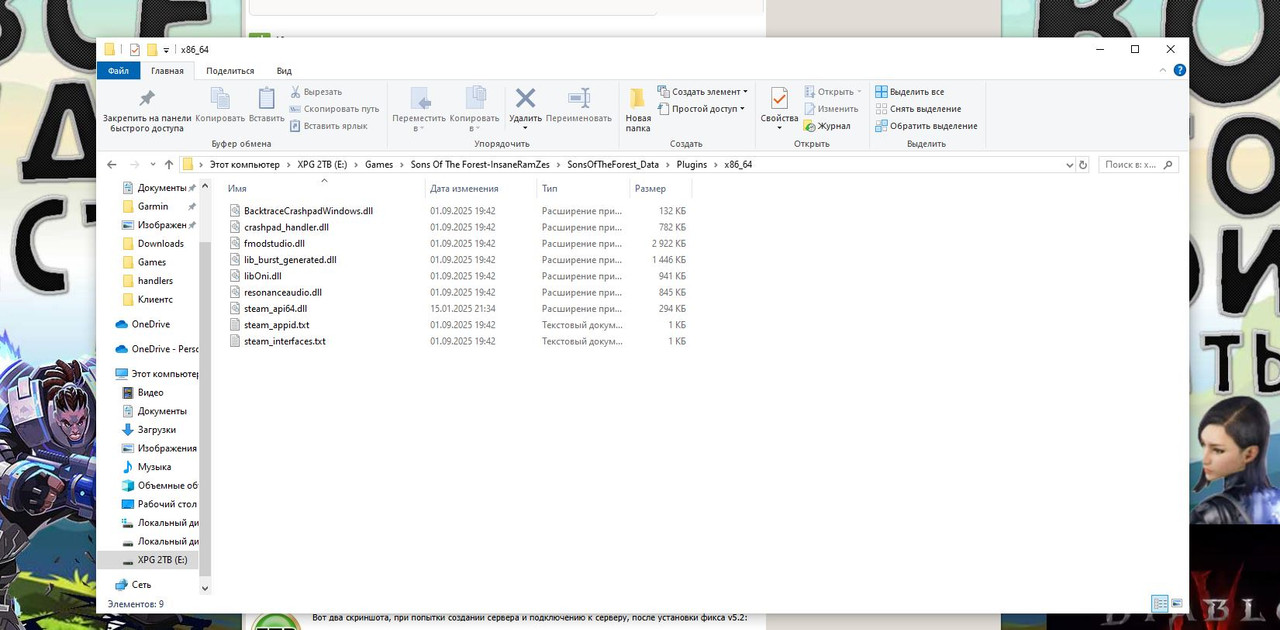
Task: Create a new folder with Новая папка
Action: click(x=638, y=109)
